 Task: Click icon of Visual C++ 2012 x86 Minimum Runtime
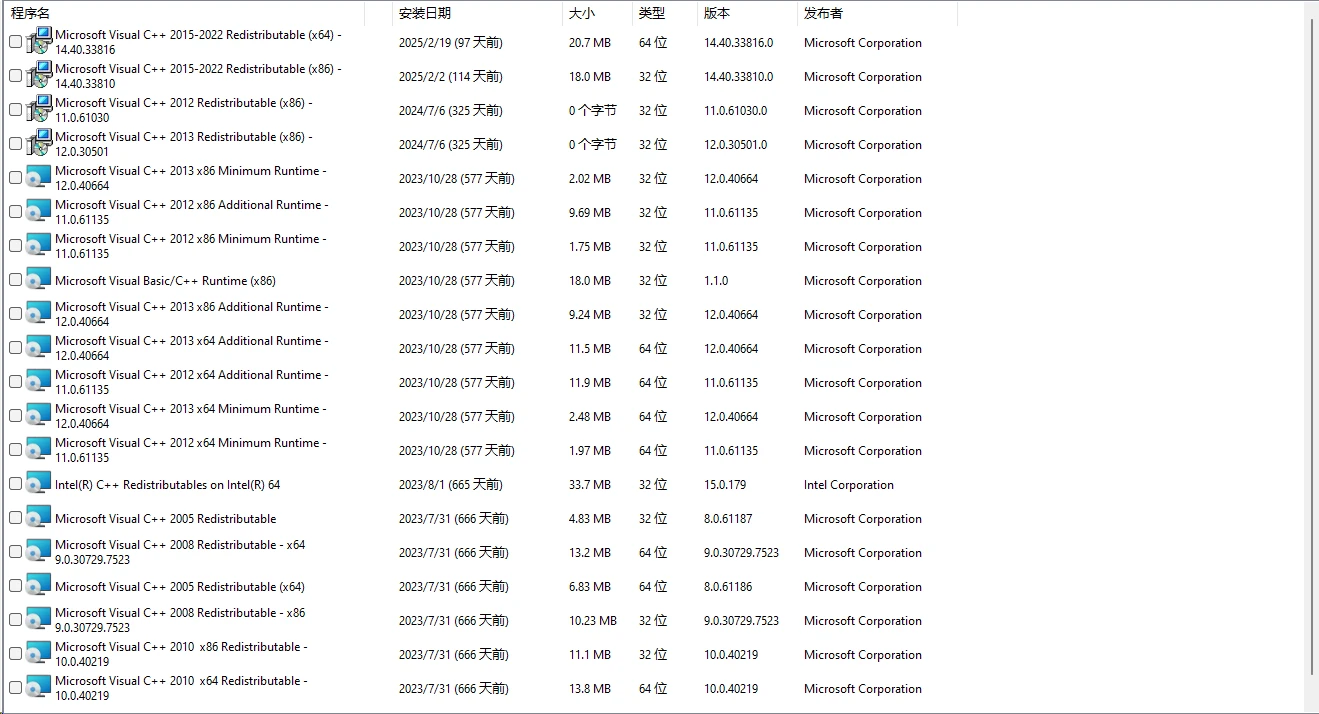pos(38,246)
